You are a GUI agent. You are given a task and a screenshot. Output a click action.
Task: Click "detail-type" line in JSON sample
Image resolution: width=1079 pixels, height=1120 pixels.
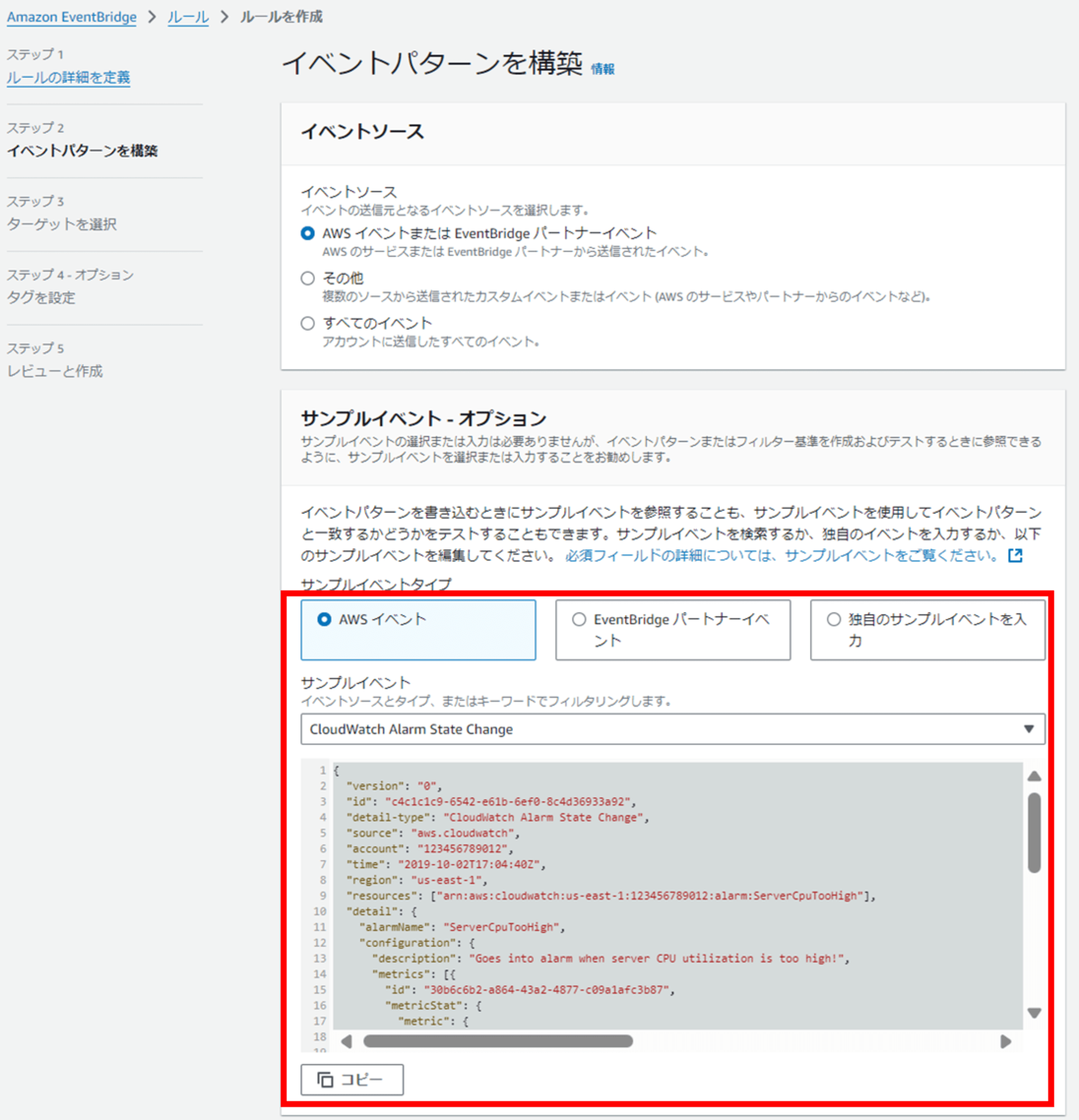pos(497,817)
